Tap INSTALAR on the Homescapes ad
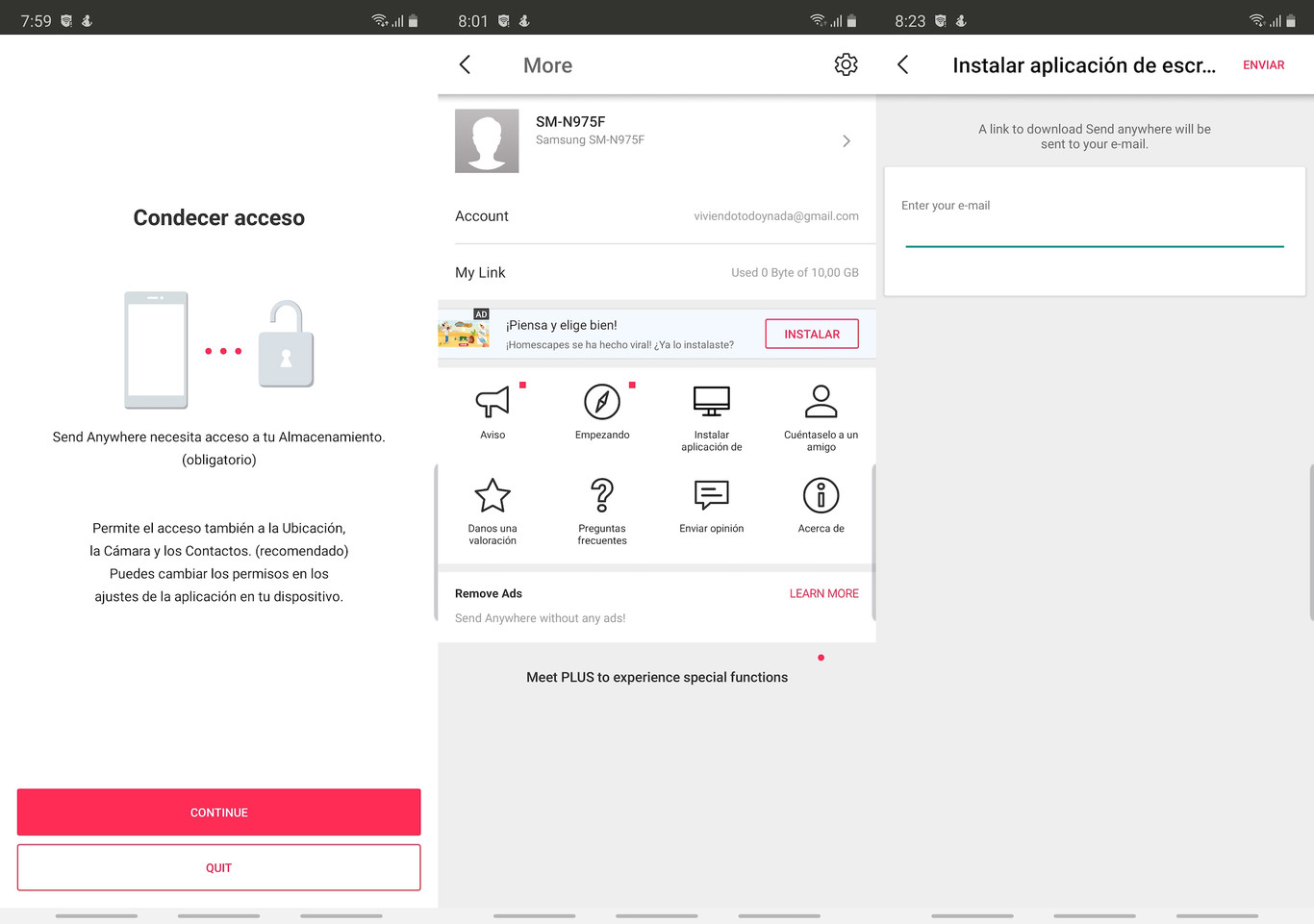 point(812,334)
